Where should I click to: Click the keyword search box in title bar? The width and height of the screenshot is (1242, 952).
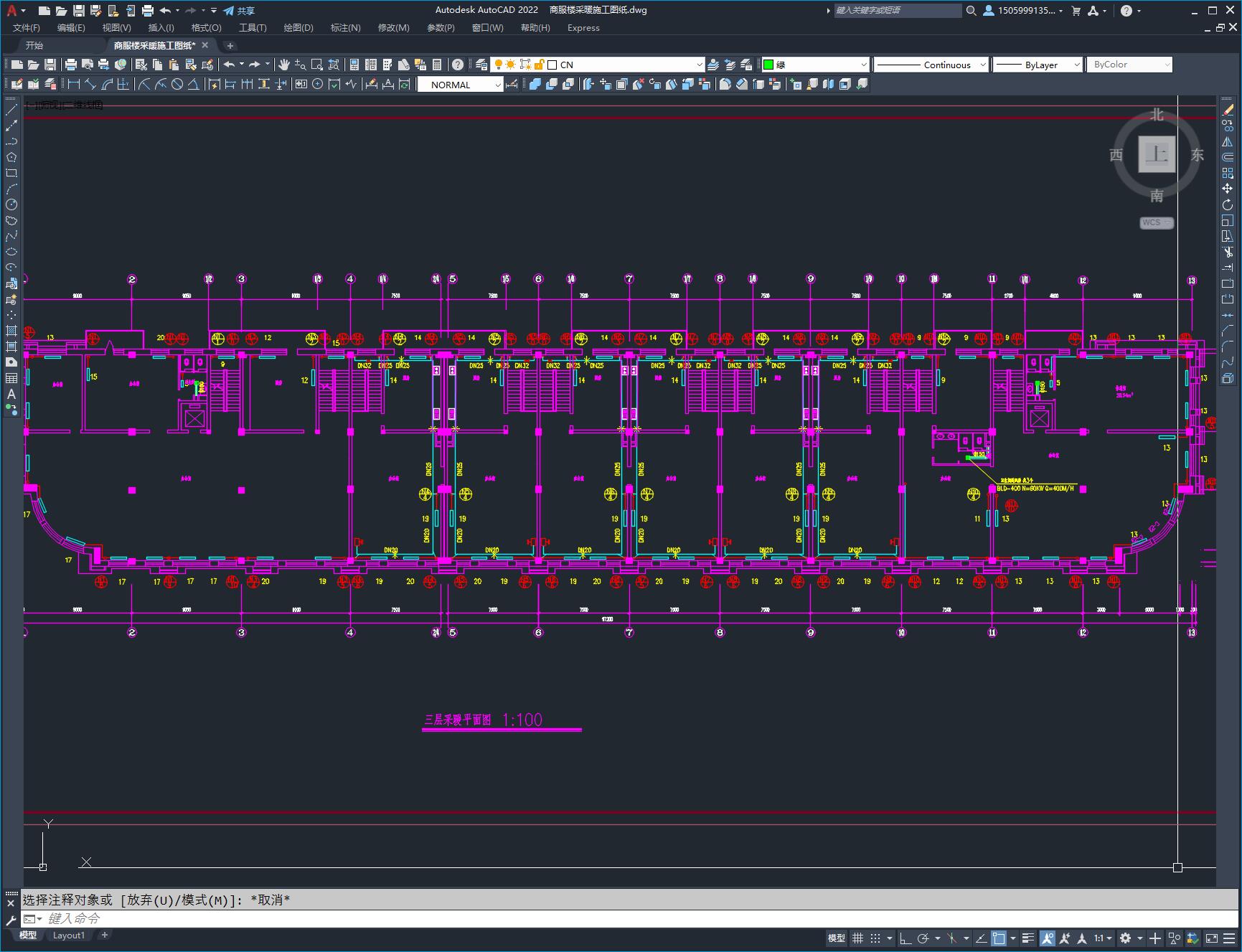click(x=897, y=10)
